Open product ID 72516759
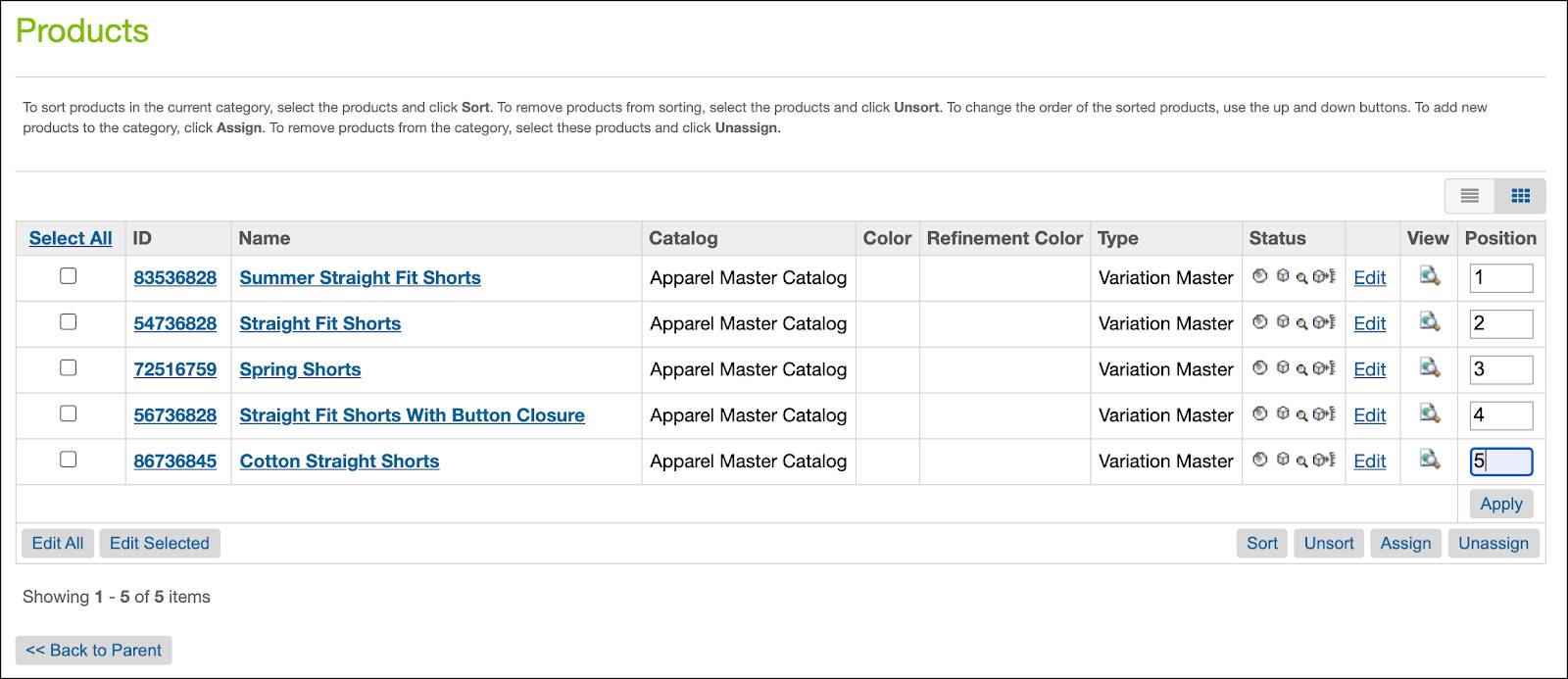Viewport: 1568px width, 679px height. click(x=174, y=369)
